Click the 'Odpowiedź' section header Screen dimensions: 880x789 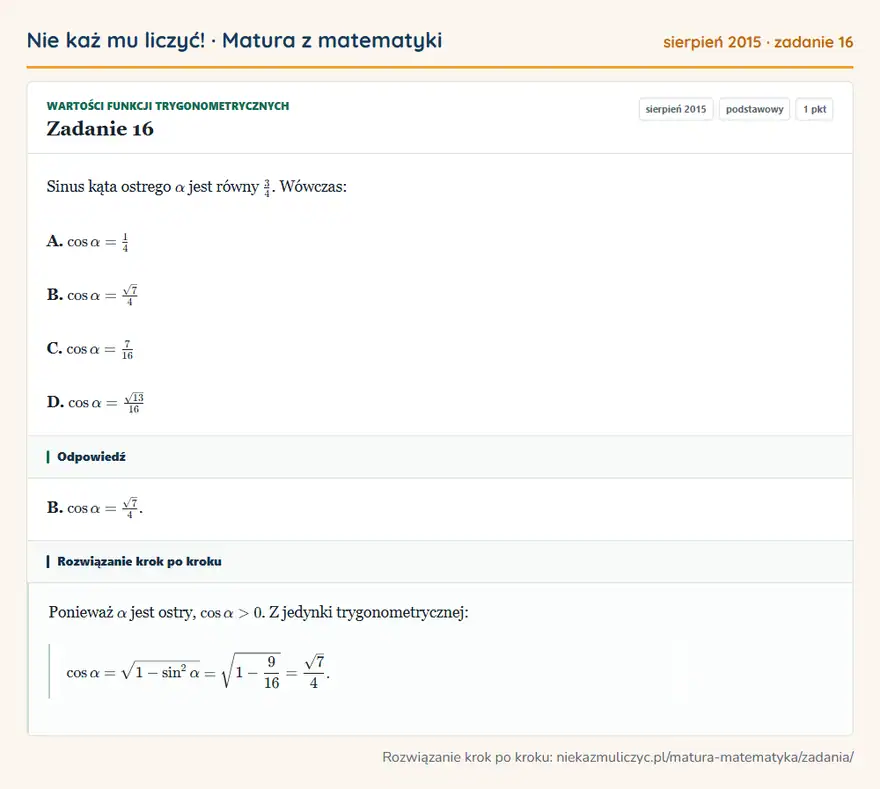pyautogui.click(x=440, y=457)
